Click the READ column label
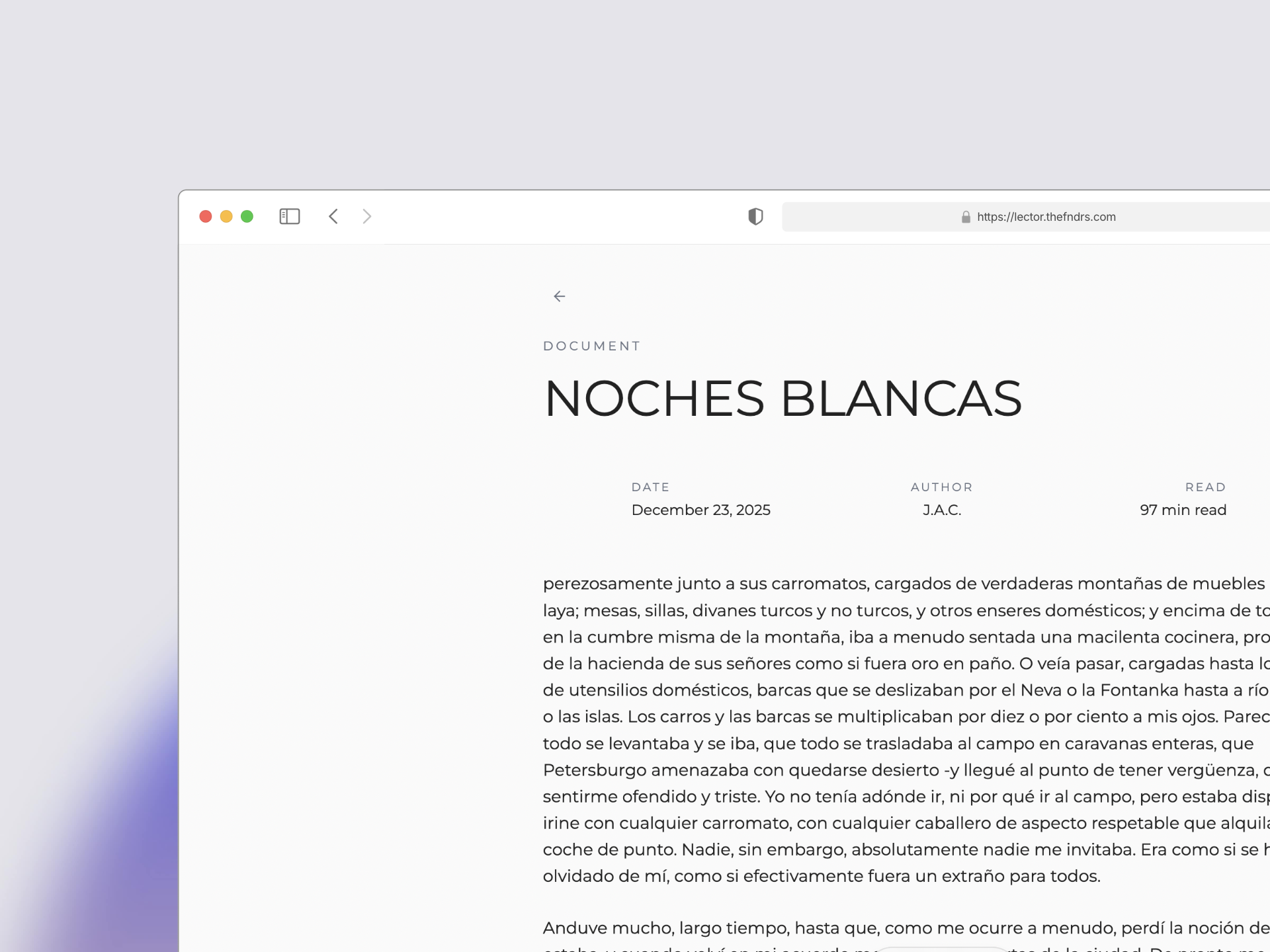 click(1205, 487)
